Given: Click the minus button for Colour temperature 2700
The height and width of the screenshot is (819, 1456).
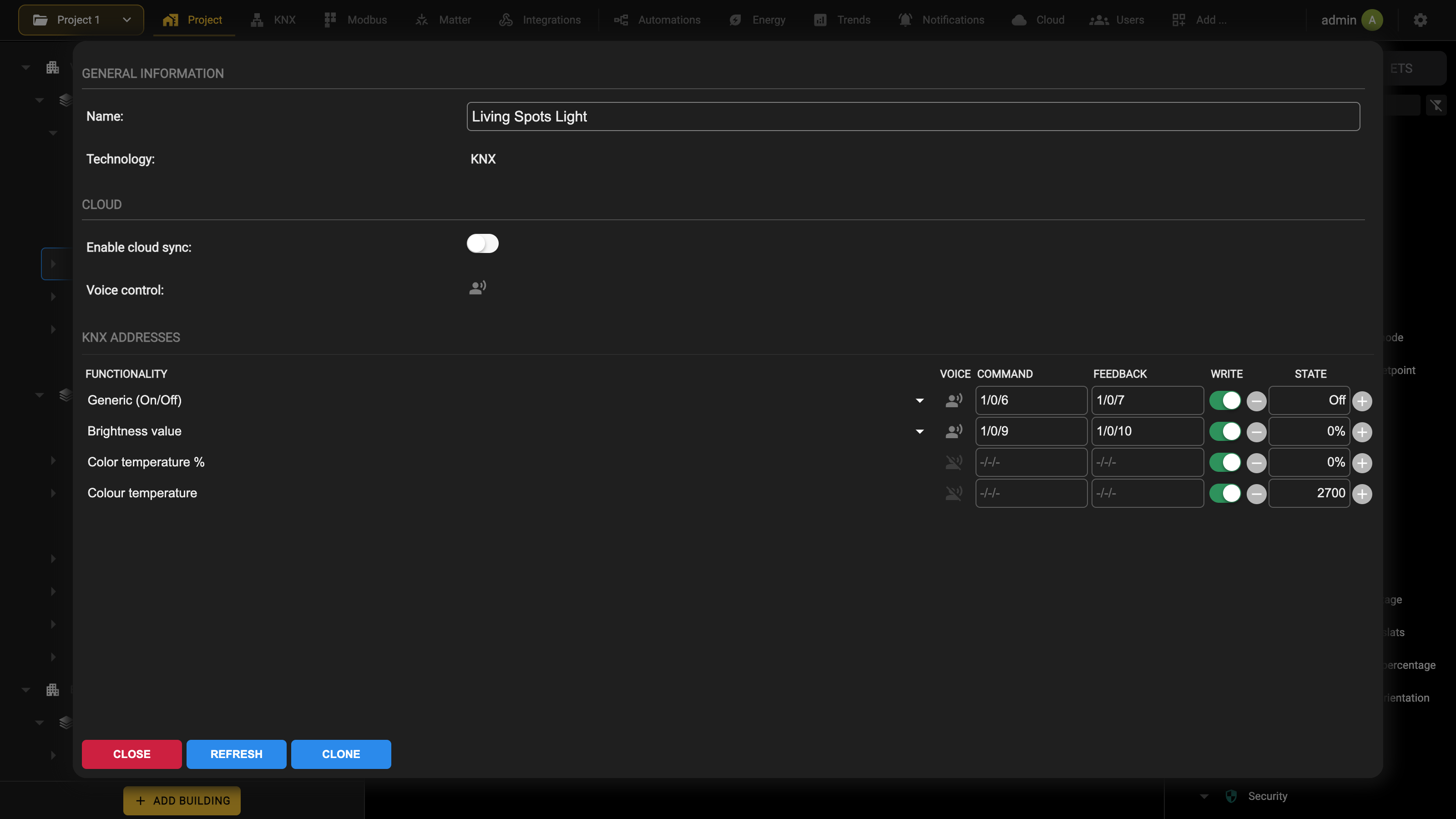Looking at the screenshot, I should 1256,494.
